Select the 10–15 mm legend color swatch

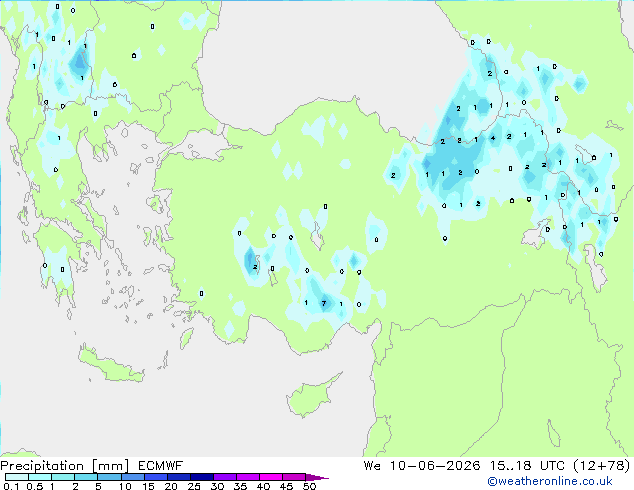coord(132,477)
